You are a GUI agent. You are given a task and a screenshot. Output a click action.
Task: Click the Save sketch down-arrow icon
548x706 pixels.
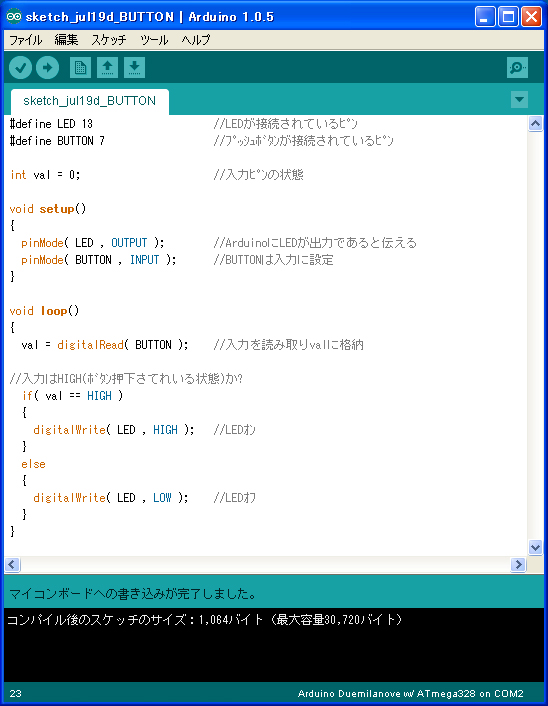point(134,68)
